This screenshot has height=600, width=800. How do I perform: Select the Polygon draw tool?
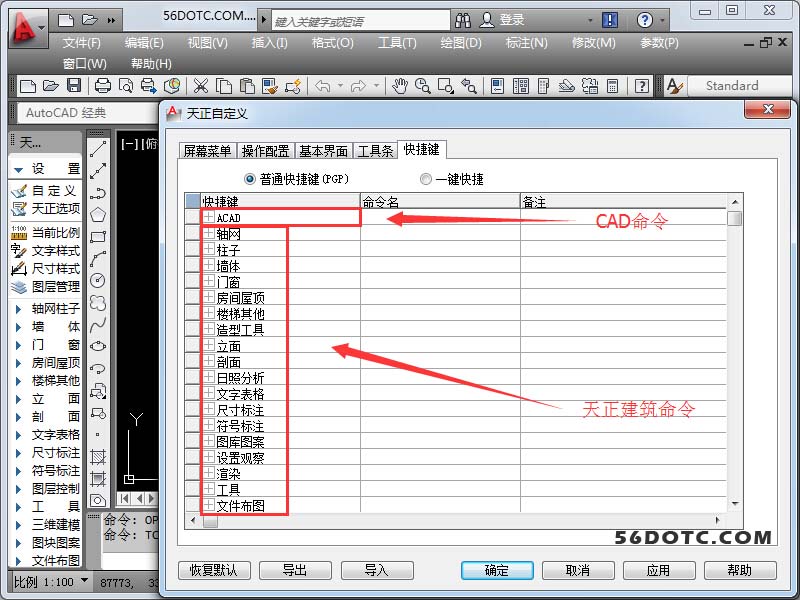[x=98, y=214]
